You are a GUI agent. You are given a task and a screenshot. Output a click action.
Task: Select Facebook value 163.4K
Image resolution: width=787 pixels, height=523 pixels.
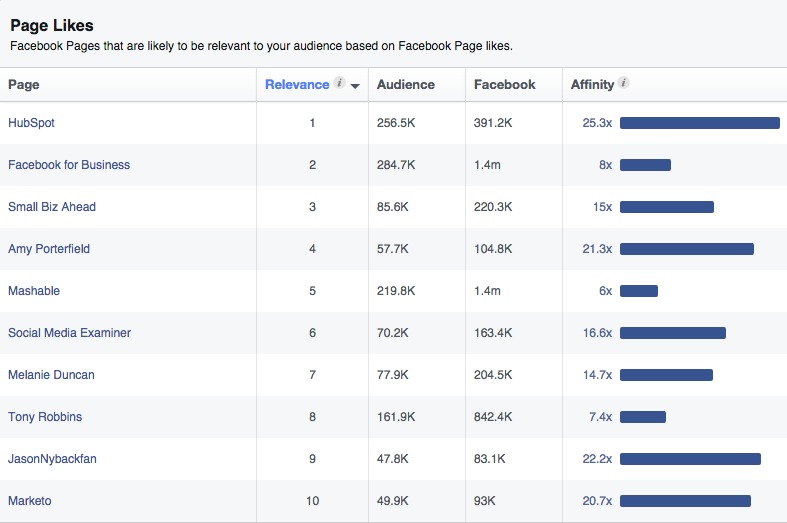point(493,333)
